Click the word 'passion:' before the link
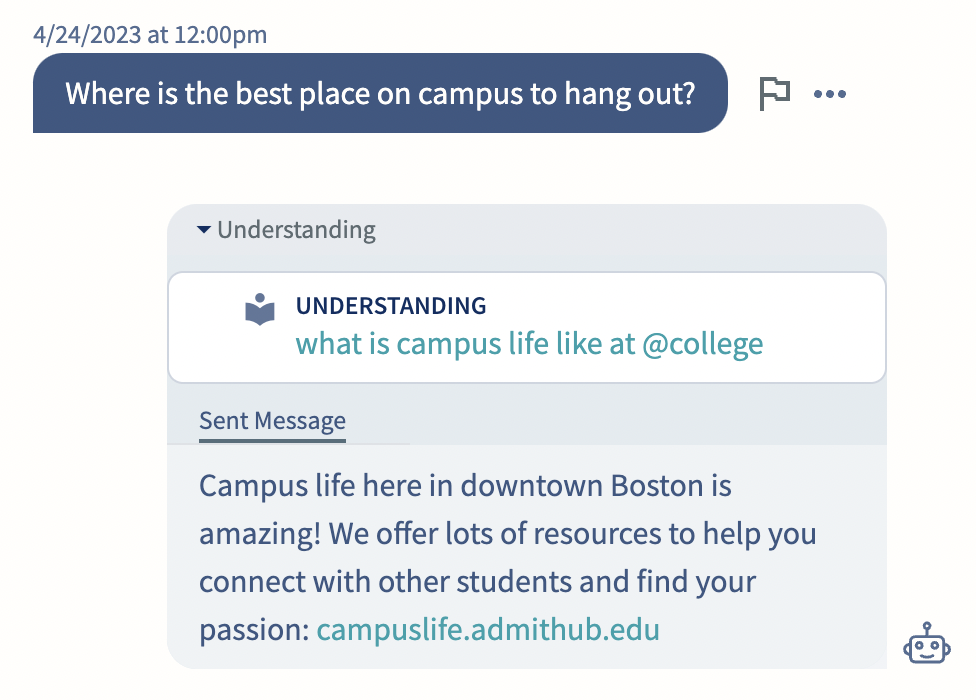The width and height of the screenshot is (976, 700). coord(254,630)
